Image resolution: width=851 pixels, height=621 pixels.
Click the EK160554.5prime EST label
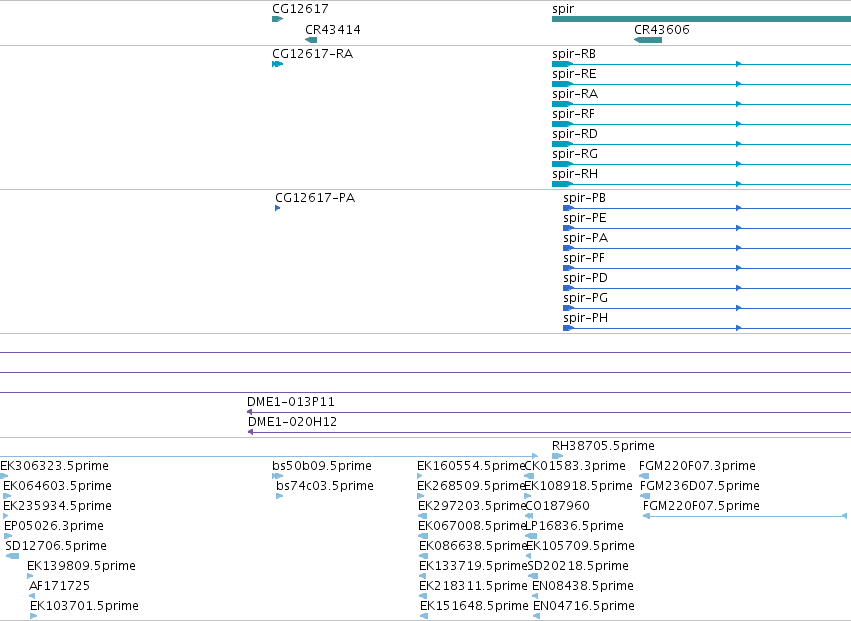pos(471,466)
